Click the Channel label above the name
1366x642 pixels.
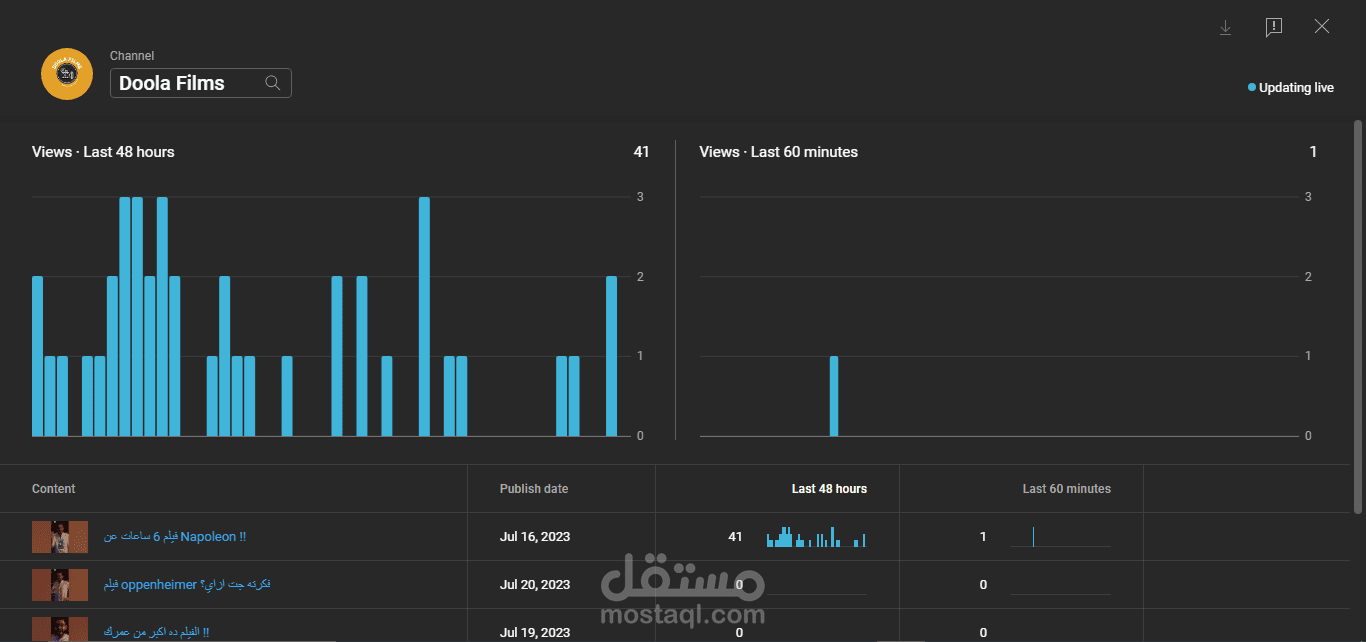pyautogui.click(x=132, y=56)
